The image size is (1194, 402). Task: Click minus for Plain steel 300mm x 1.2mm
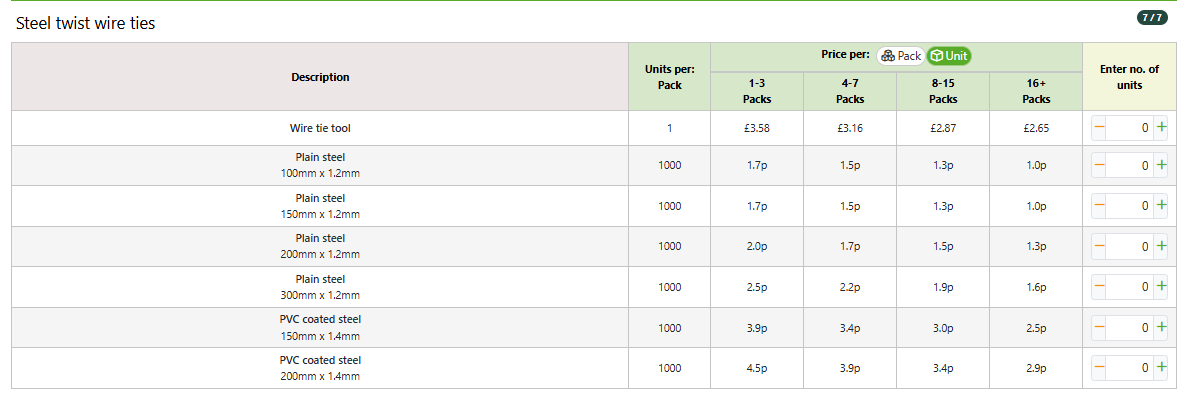coord(1099,287)
